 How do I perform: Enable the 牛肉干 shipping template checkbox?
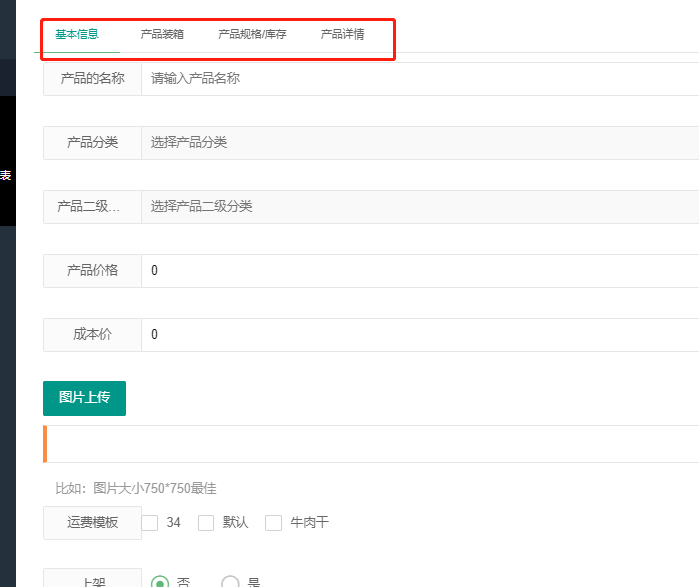273,522
